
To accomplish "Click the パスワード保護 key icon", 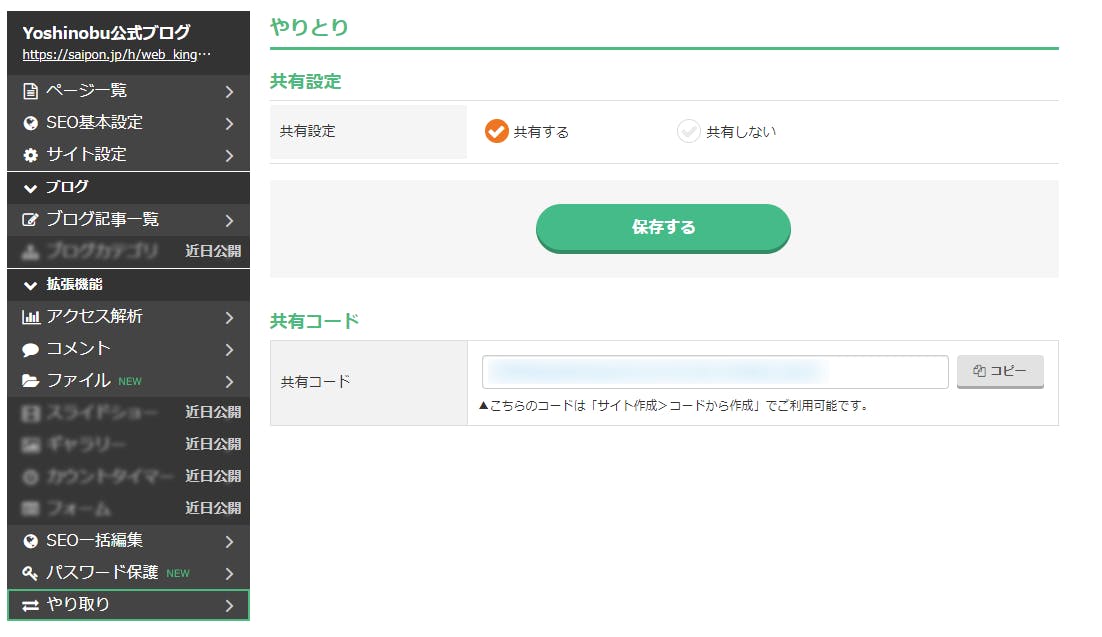I will (x=30, y=573).
